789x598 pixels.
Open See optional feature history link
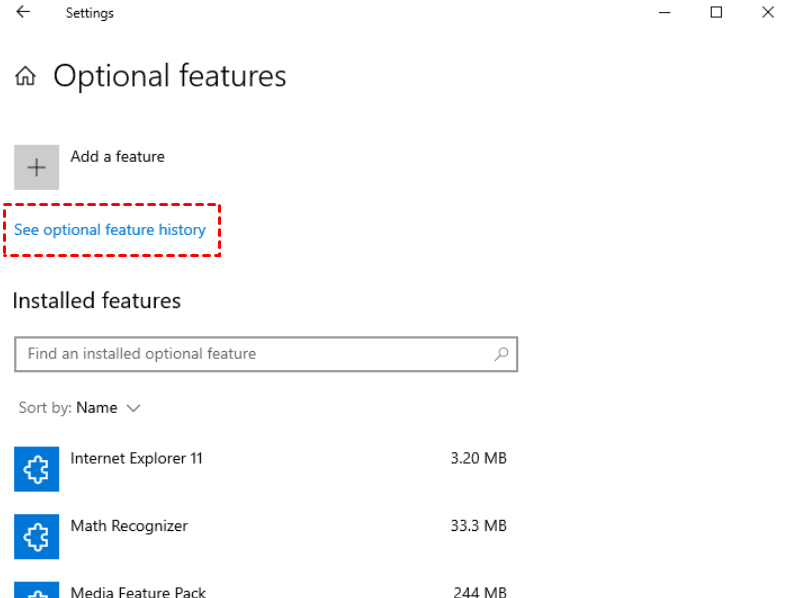click(110, 230)
